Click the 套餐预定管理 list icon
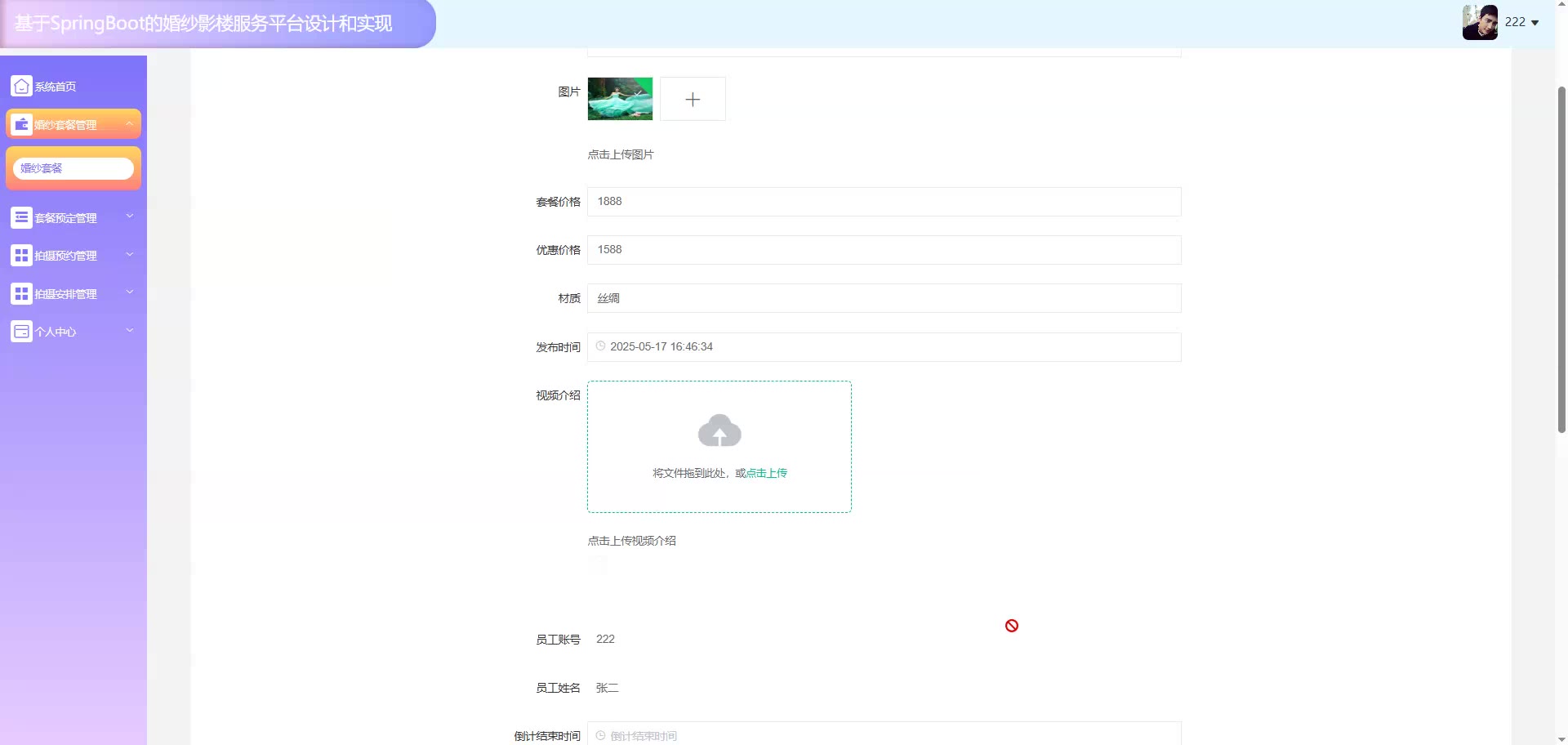This screenshot has width=1568, height=745. click(21, 217)
